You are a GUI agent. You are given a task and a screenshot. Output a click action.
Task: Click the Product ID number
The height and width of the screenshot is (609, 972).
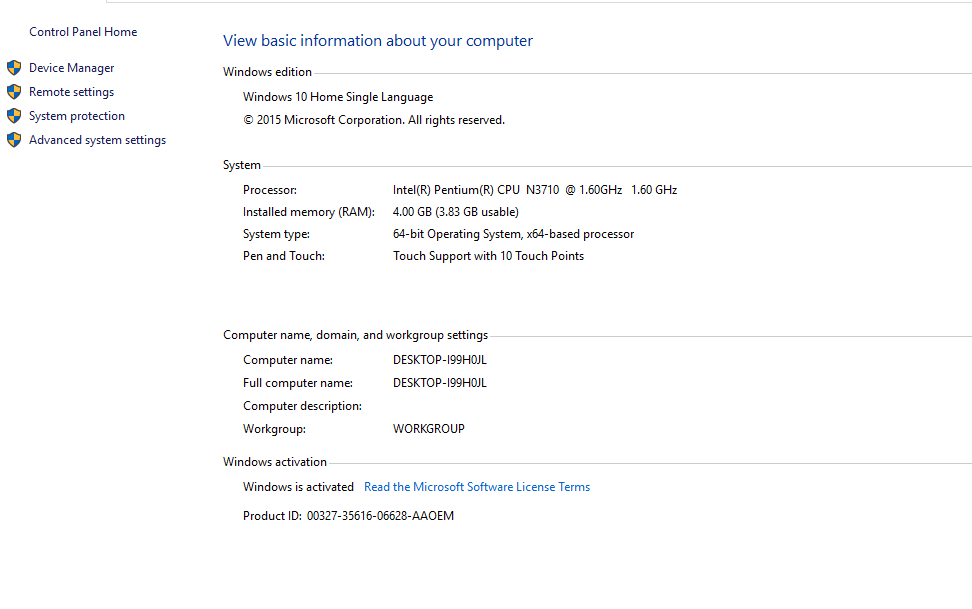pyautogui.click(x=380, y=516)
